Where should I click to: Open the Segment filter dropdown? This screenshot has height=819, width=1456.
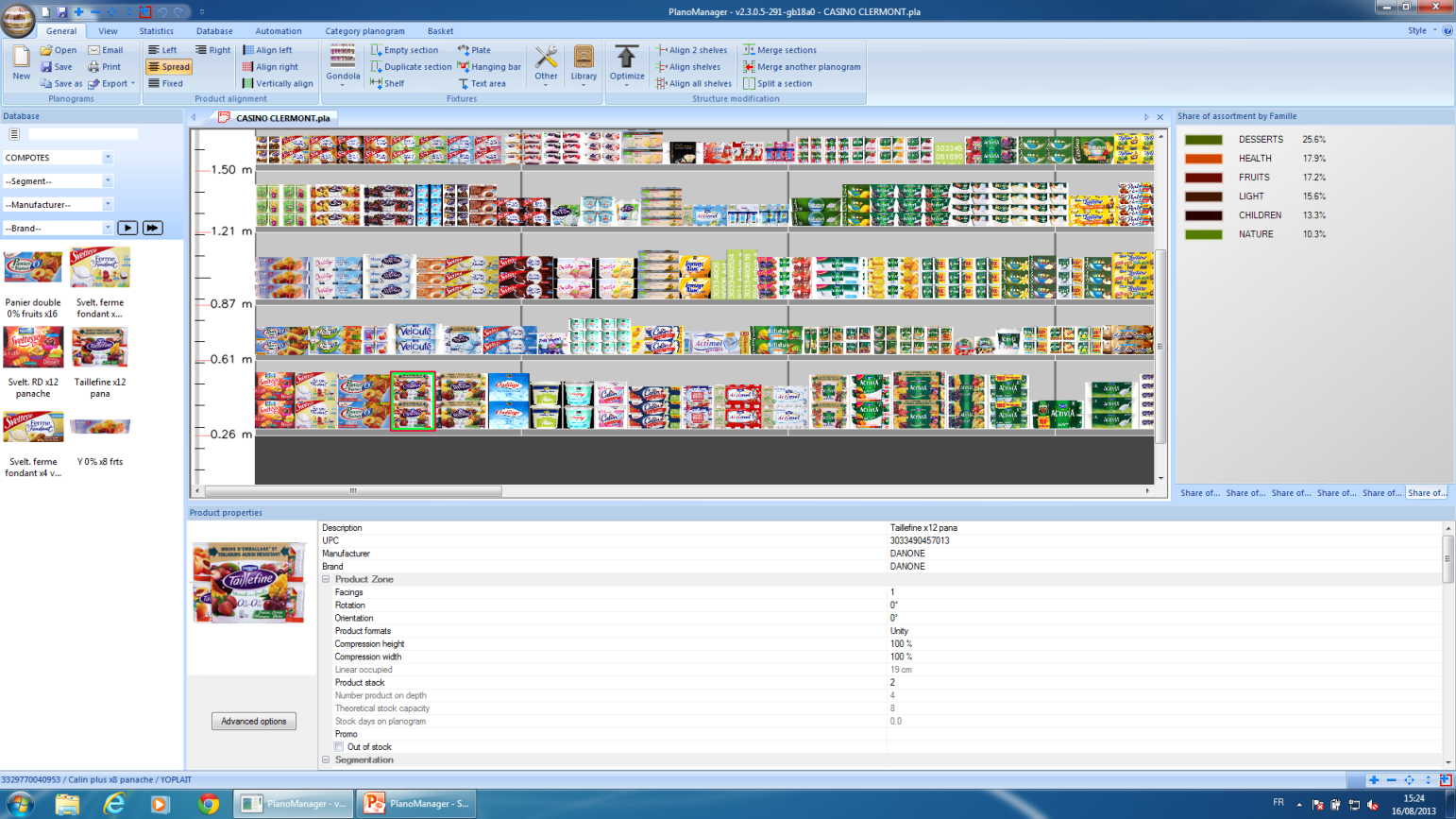point(108,181)
